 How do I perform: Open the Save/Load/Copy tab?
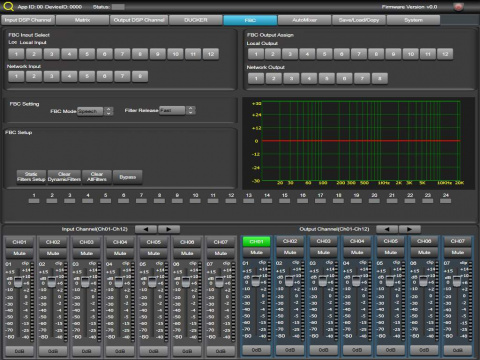coord(359,20)
